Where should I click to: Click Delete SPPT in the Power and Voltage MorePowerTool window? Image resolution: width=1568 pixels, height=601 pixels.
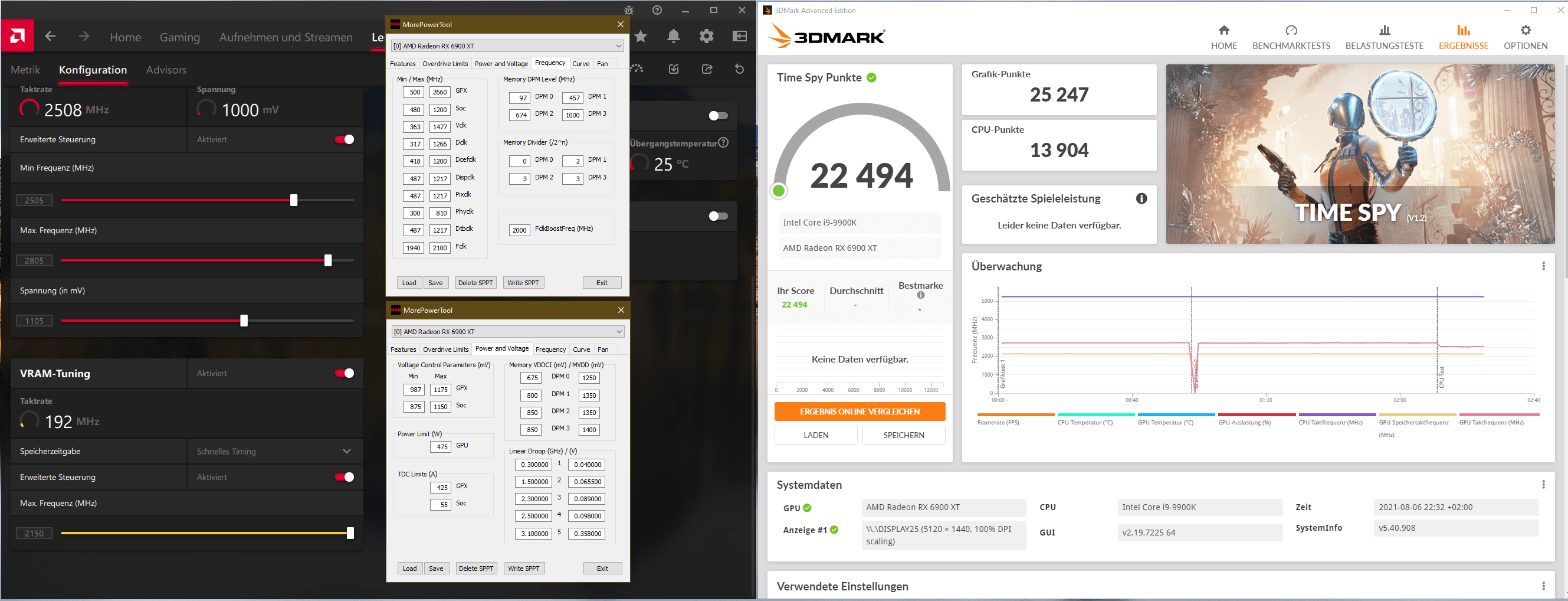click(476, 568)
